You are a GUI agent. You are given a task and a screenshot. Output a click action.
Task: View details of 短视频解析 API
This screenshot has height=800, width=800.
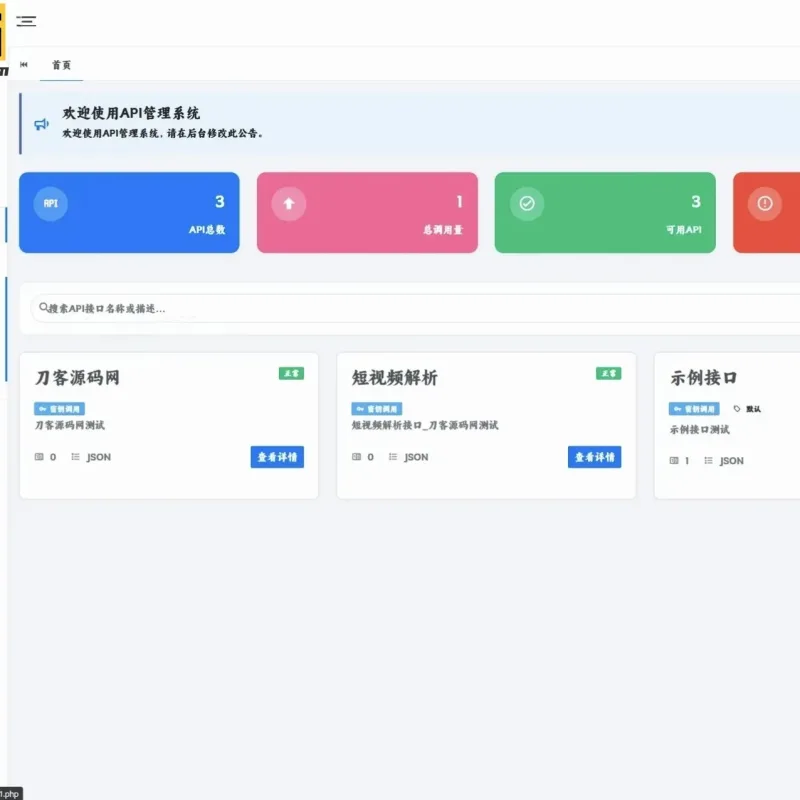point(594,457)
